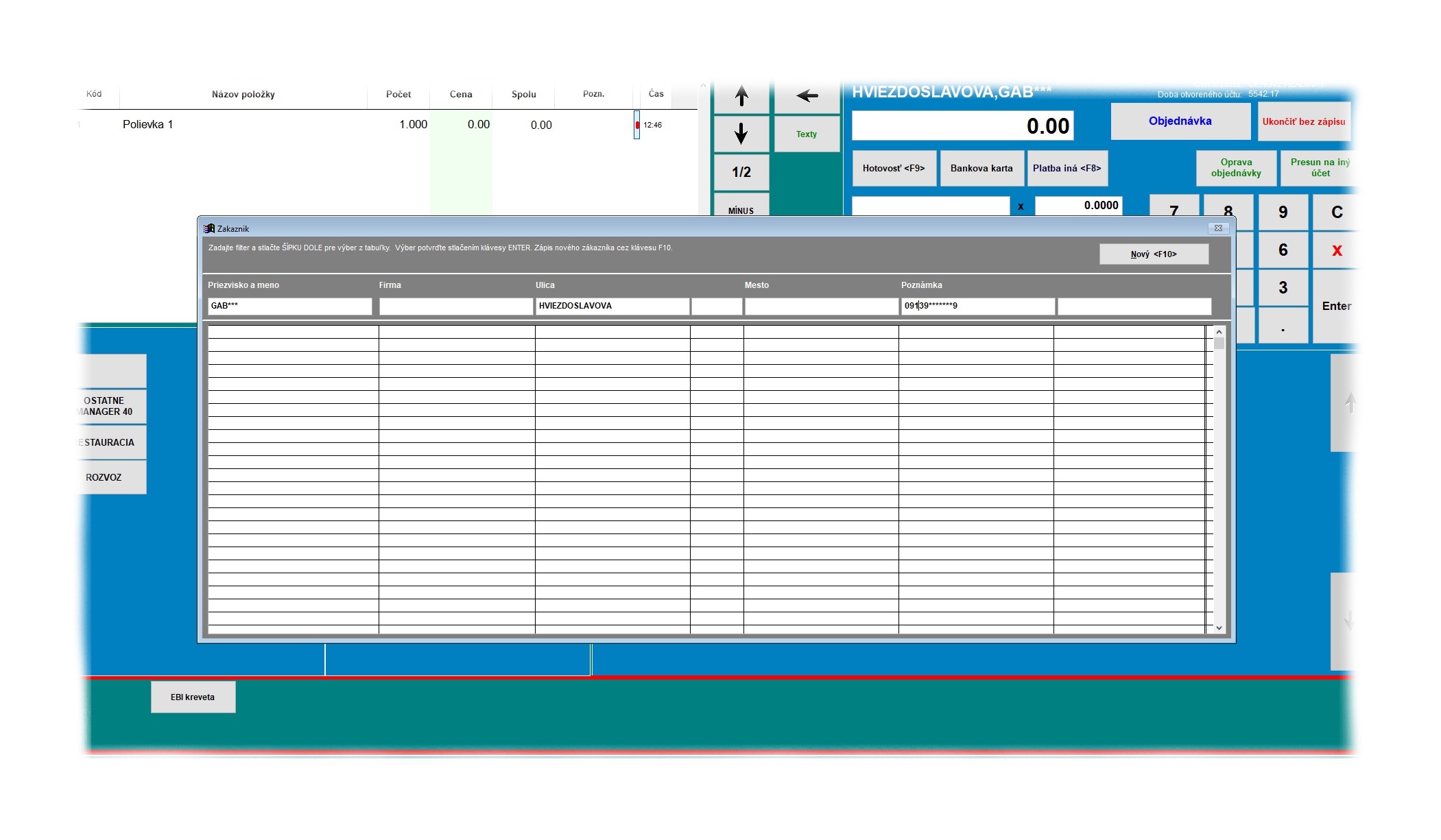Click the Priezvisko a meno filter field
Image resolution: width=1441 pixels, height=840 pixels.
pos(289,307)
